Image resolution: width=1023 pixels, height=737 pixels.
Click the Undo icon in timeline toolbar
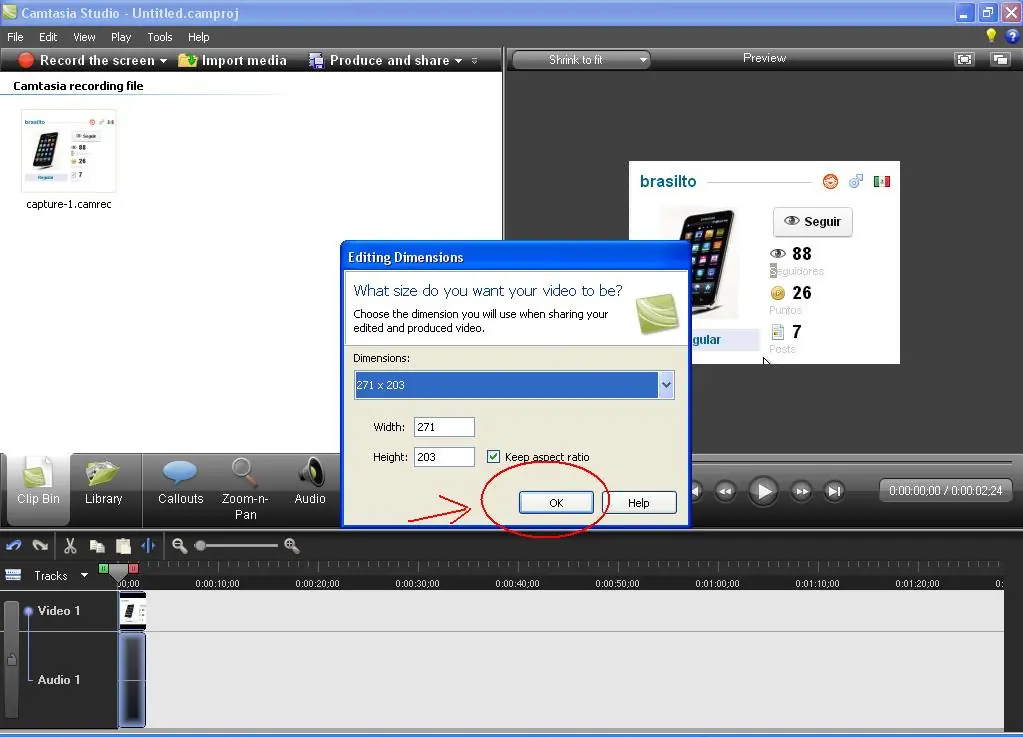[x=14, y=545]
